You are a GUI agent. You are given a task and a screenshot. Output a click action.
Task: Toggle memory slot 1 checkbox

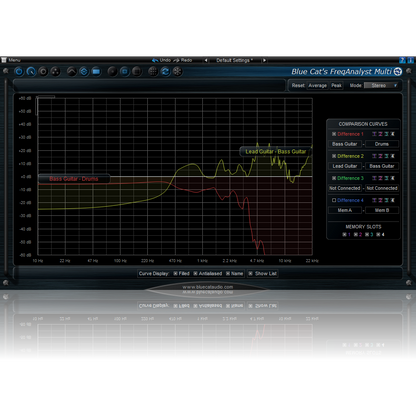[x=344, y=234]
